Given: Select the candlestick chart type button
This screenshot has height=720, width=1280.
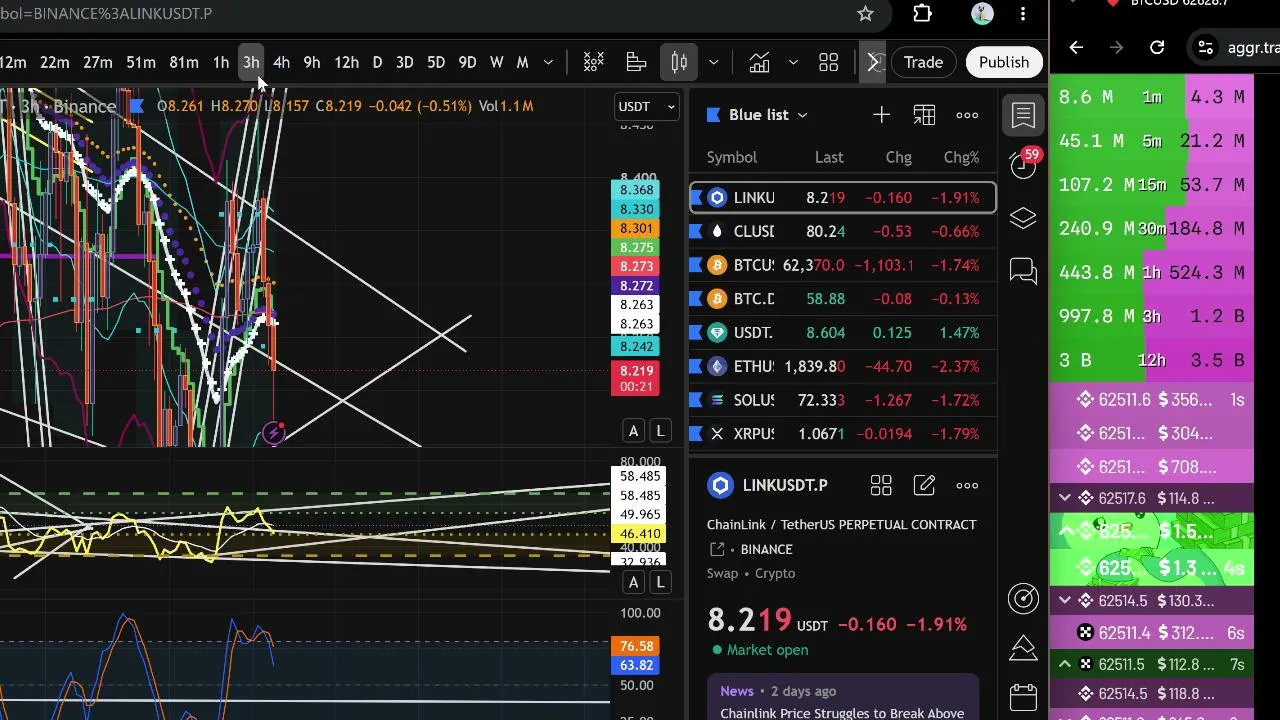Looking at the screenshot, I should pos(679,62).
